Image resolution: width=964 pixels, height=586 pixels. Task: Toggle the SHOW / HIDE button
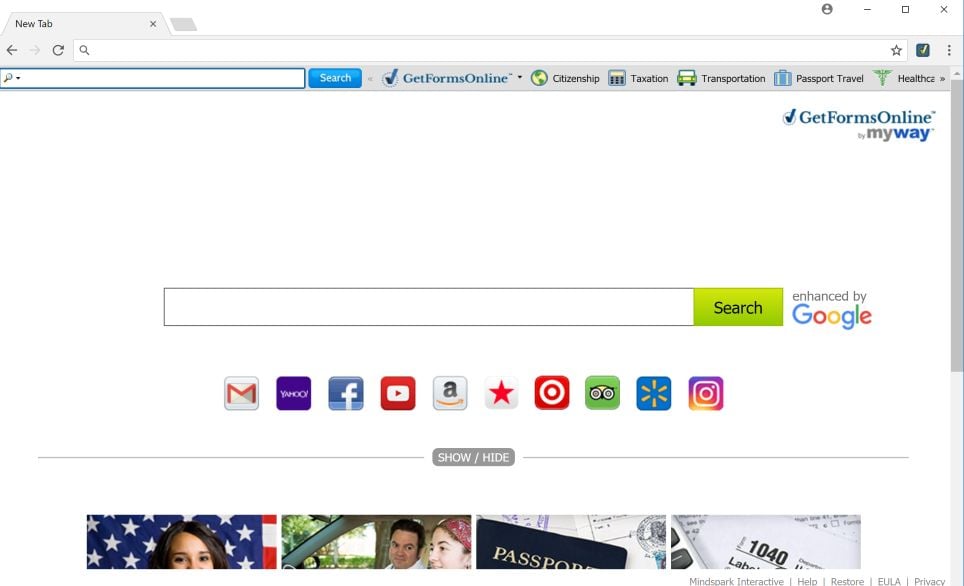(473, 457)
